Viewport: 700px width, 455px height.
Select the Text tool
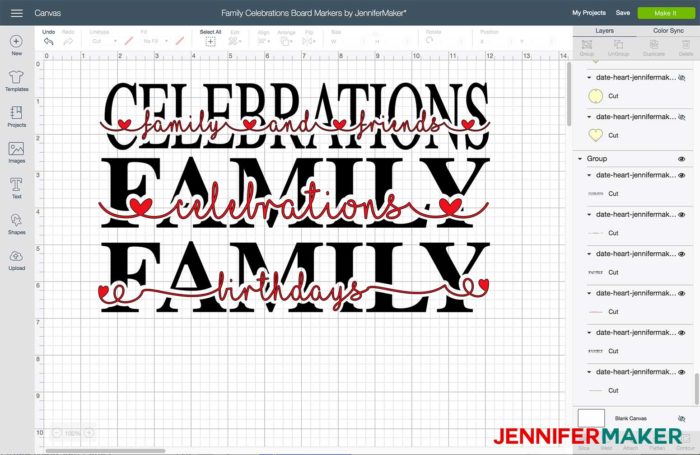point(17,188)
